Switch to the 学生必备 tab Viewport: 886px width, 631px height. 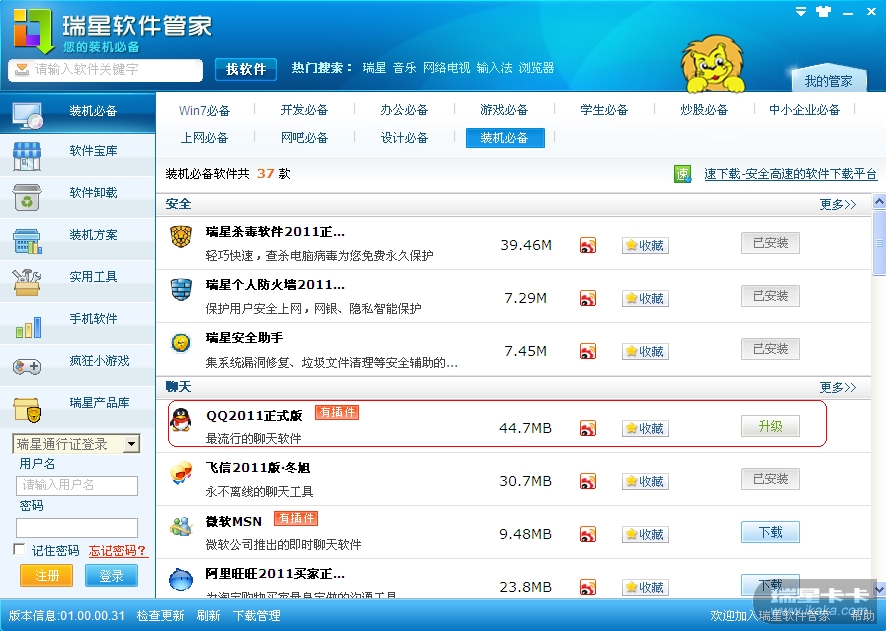(x=604, y=110)
